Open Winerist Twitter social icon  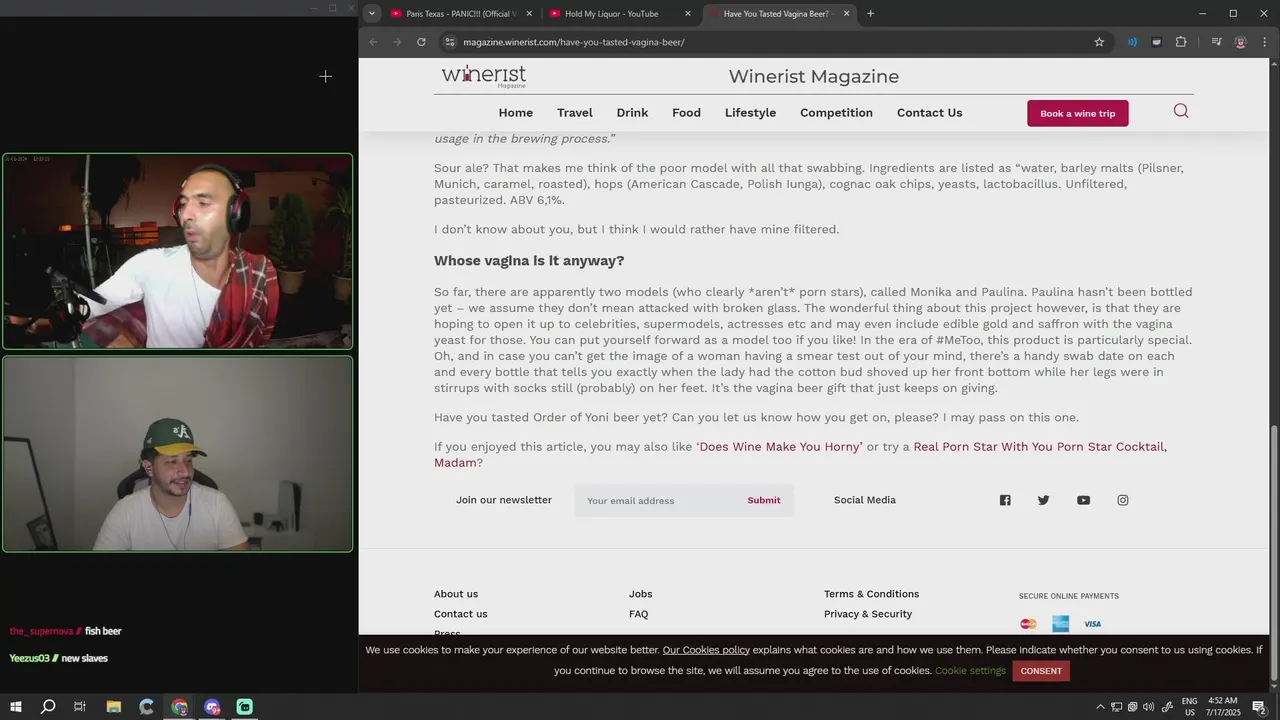click(1044, 500)
